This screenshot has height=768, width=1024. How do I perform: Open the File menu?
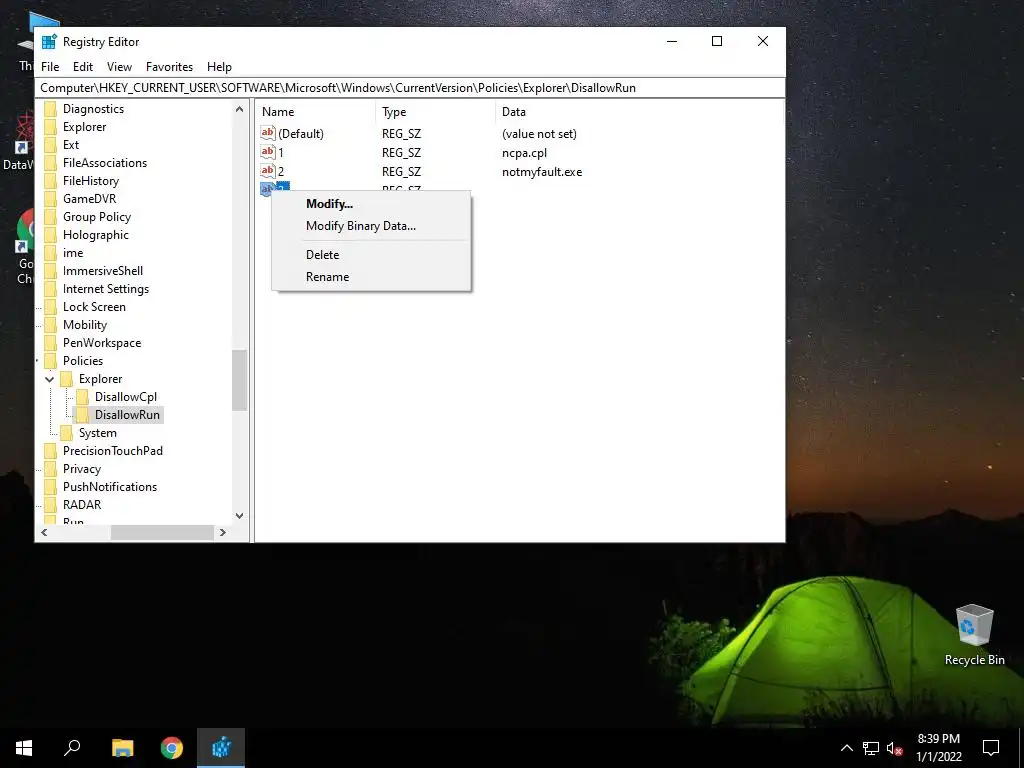coord(50,67)
